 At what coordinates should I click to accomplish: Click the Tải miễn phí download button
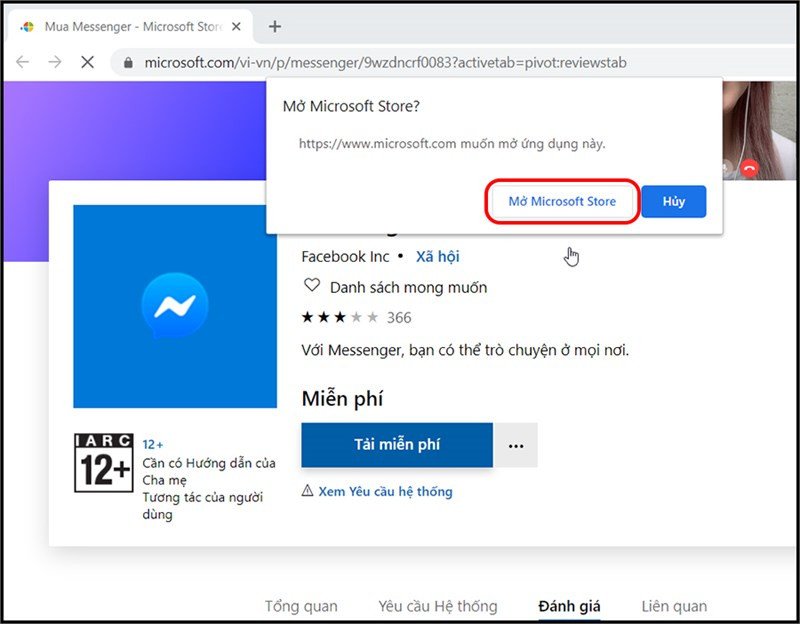[397, 445]
